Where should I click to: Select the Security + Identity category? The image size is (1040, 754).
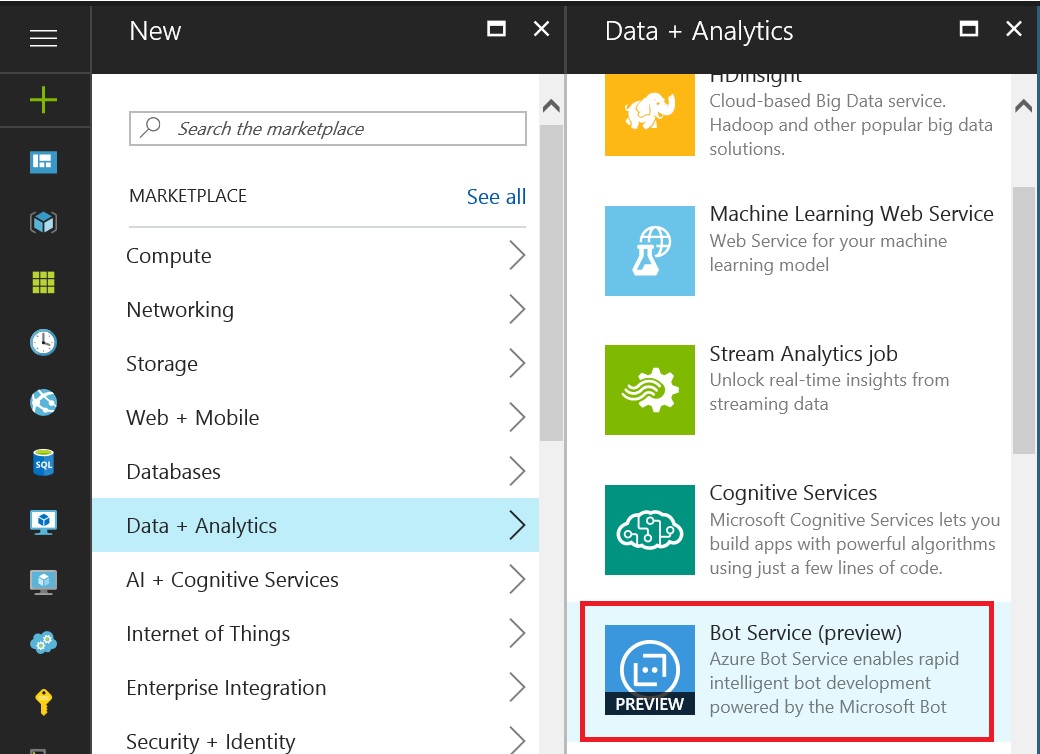(x=316, y=735)
